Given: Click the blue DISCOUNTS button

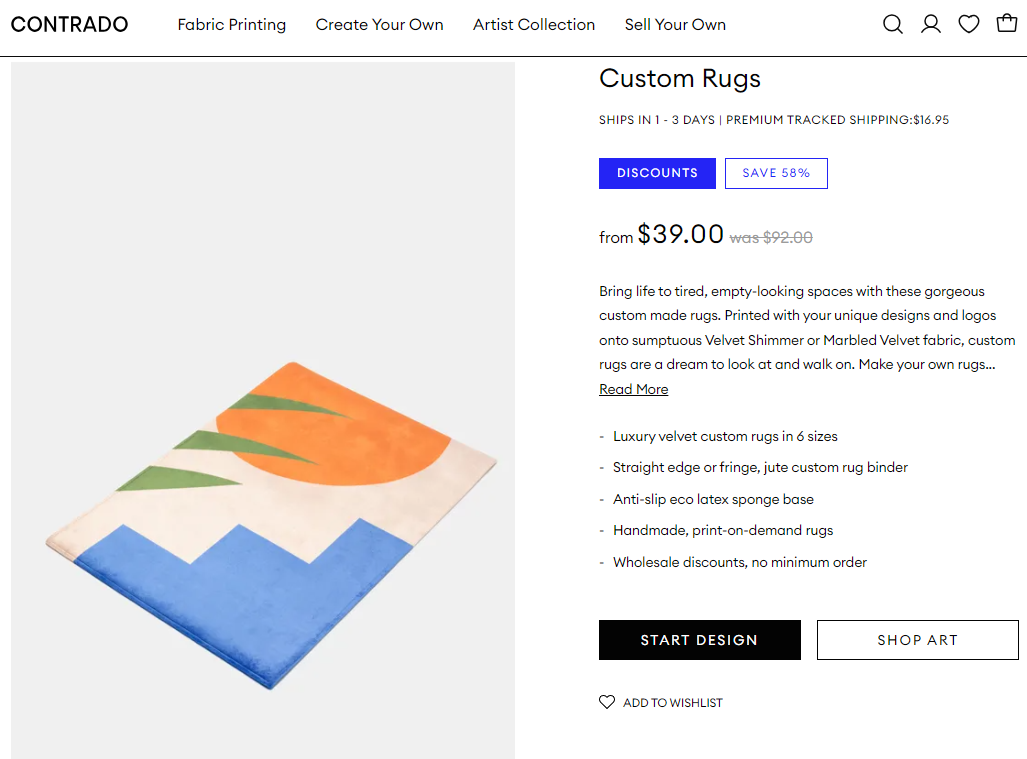Looking at the screenshot, I should [x=657, y=172].
